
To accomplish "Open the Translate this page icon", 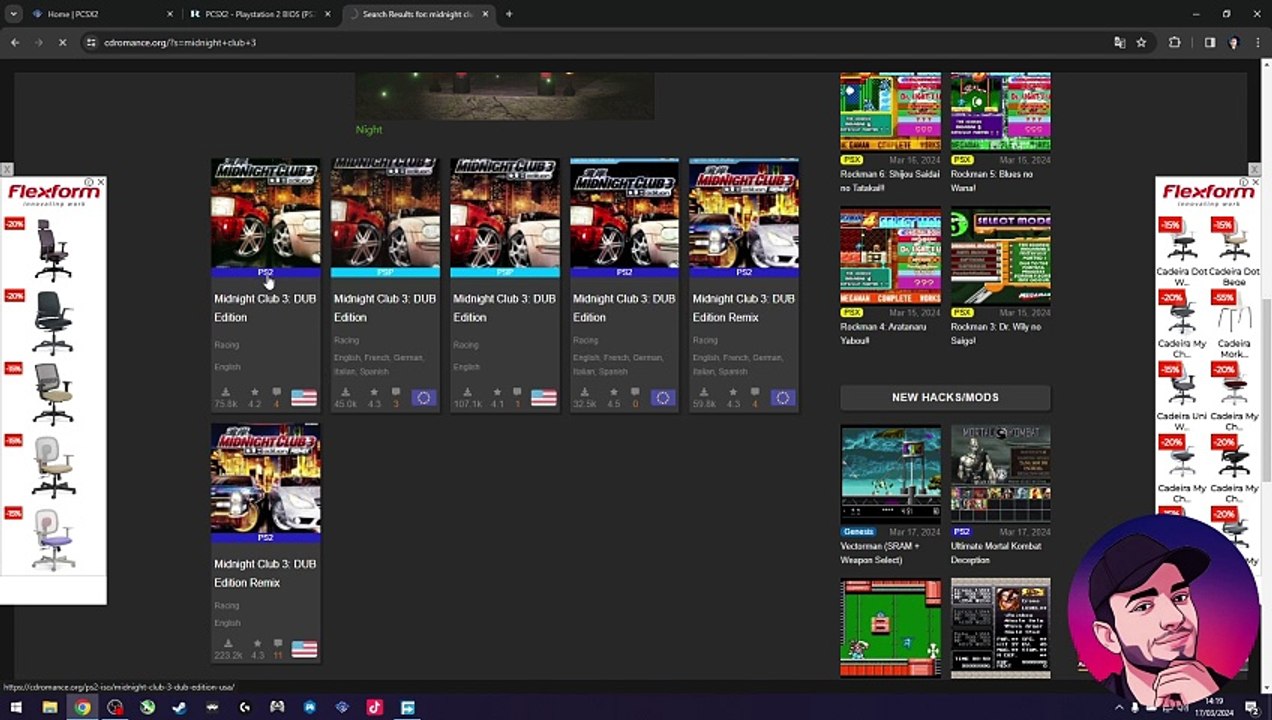I will 1119,43.
